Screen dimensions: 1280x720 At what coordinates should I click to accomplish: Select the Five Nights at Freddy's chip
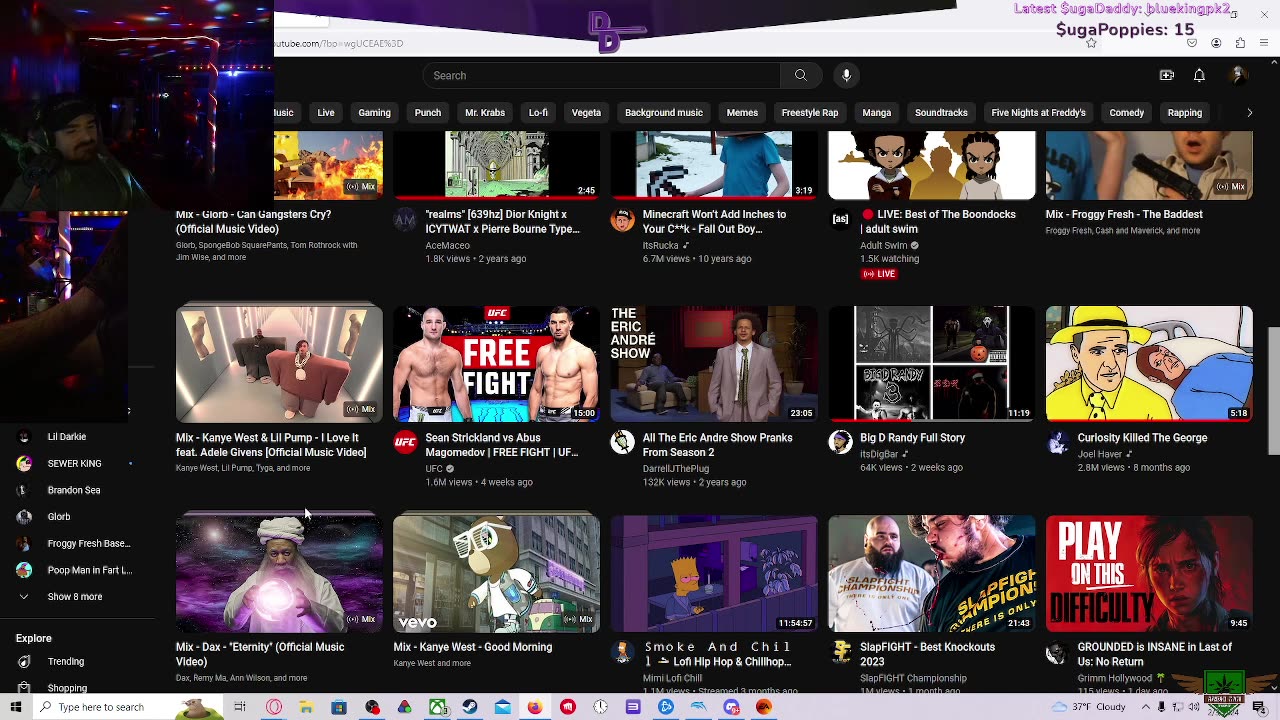click(1038, 112)
